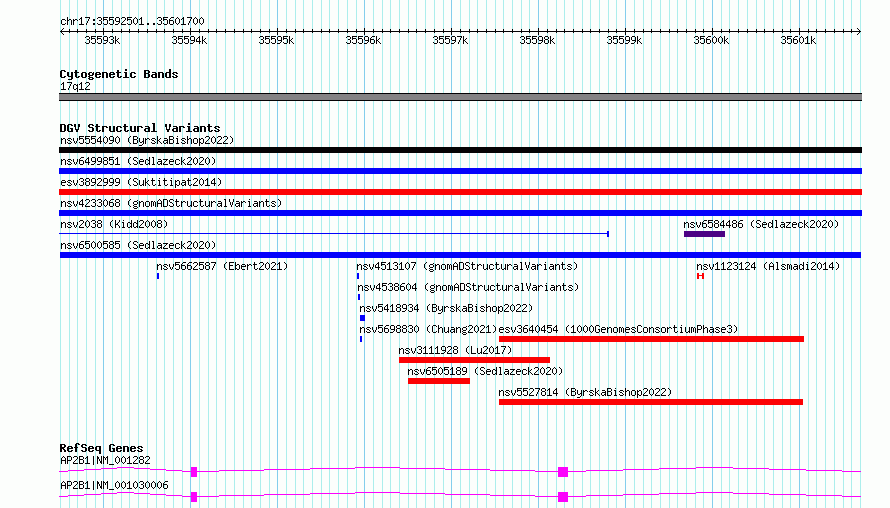The width and height of the screenshot is (890, 508).
Task: Select the blue nsv4233068 gnomAD bar
Action: tap(460, 213)
